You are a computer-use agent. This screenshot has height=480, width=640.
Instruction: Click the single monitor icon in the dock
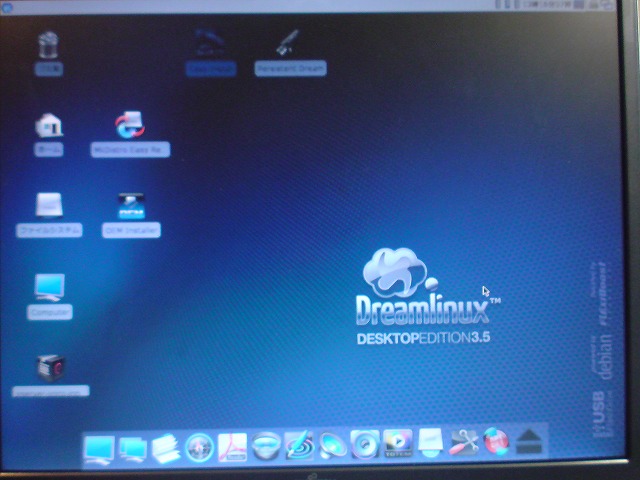coord(99,450)
